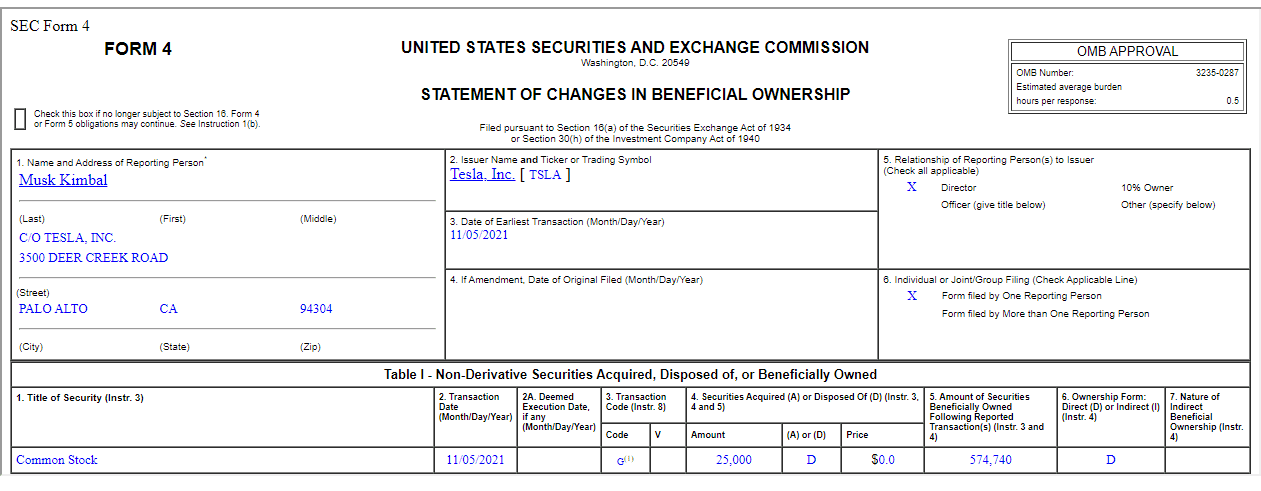Click the X beside Form filed by One Reporting Person
The image size is (1261, 491).
tap(911, 296)
